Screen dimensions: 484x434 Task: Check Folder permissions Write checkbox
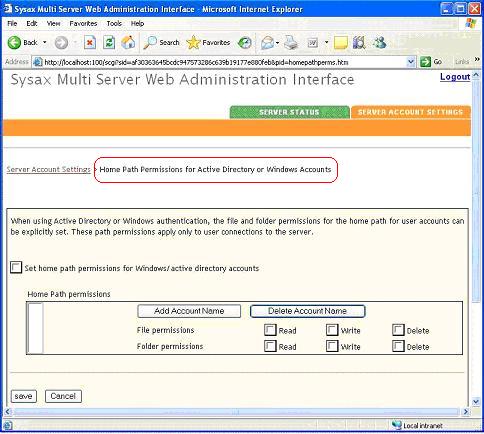332,346
